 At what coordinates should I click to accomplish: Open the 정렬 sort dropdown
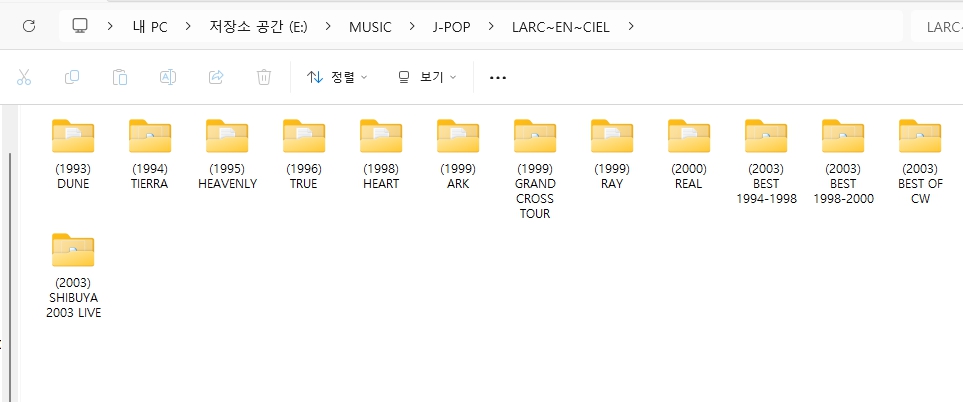(x=337, y=77)
